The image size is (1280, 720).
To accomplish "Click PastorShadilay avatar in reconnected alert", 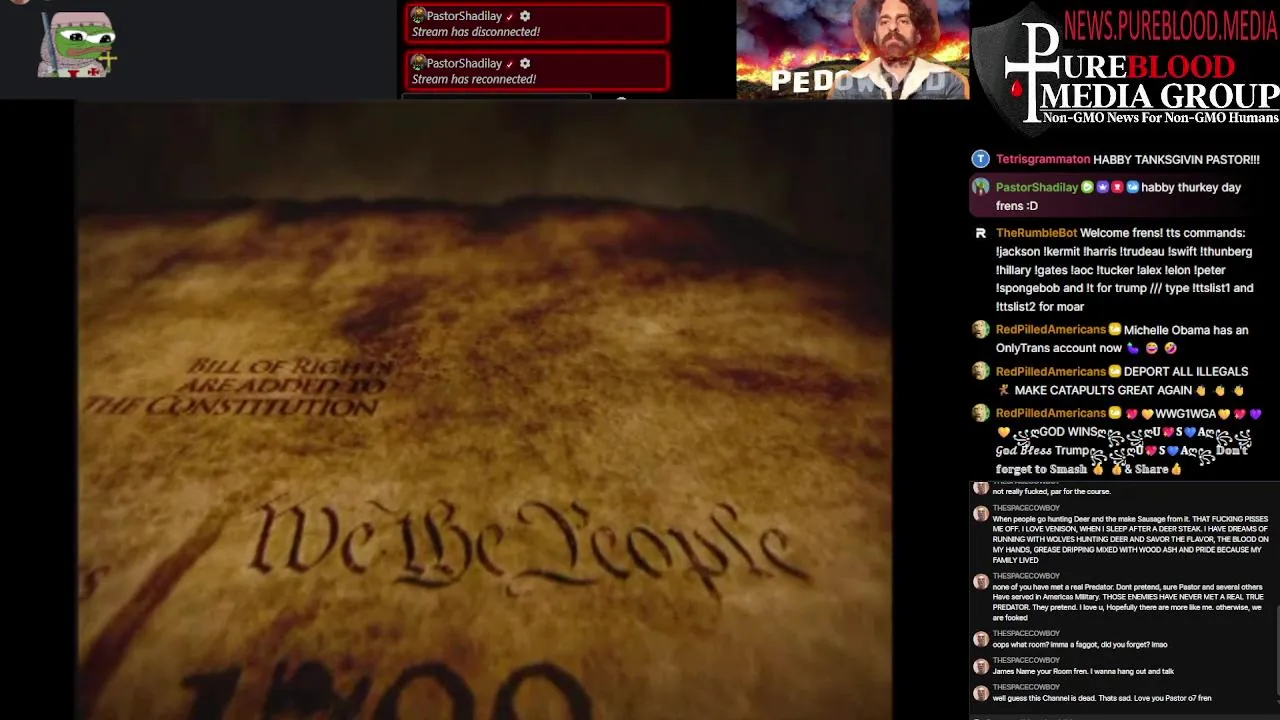I will (419, 63).
